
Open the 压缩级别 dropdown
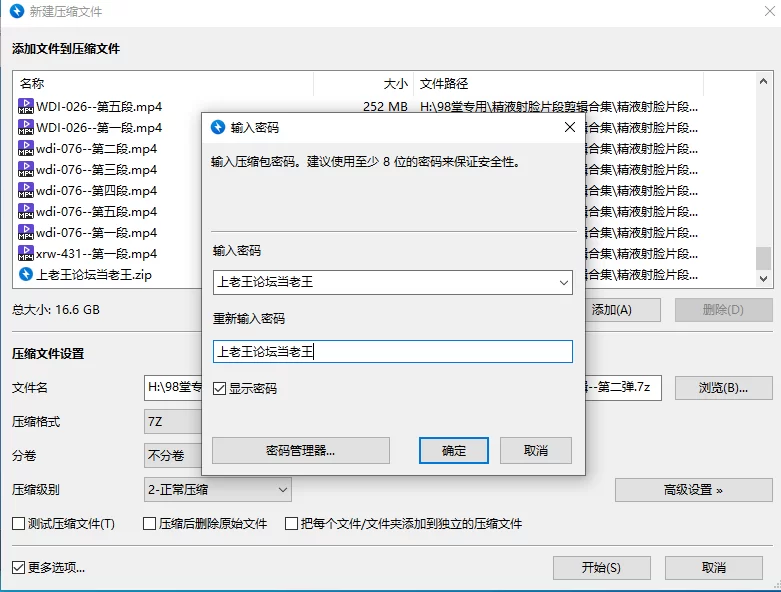[x=218, y=490]
